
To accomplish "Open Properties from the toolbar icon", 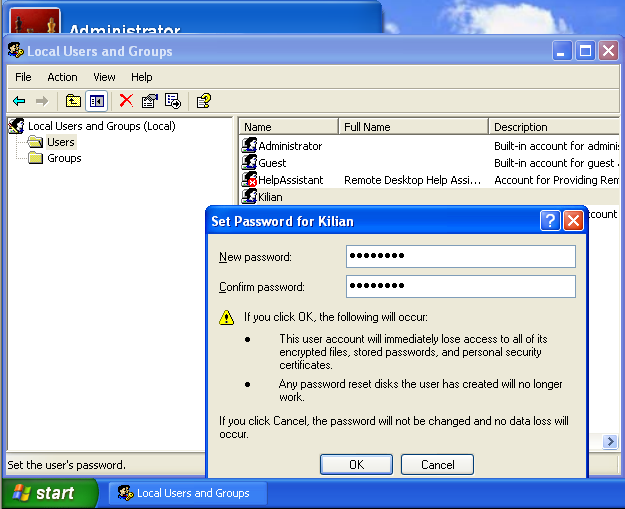I will point(149,100).
